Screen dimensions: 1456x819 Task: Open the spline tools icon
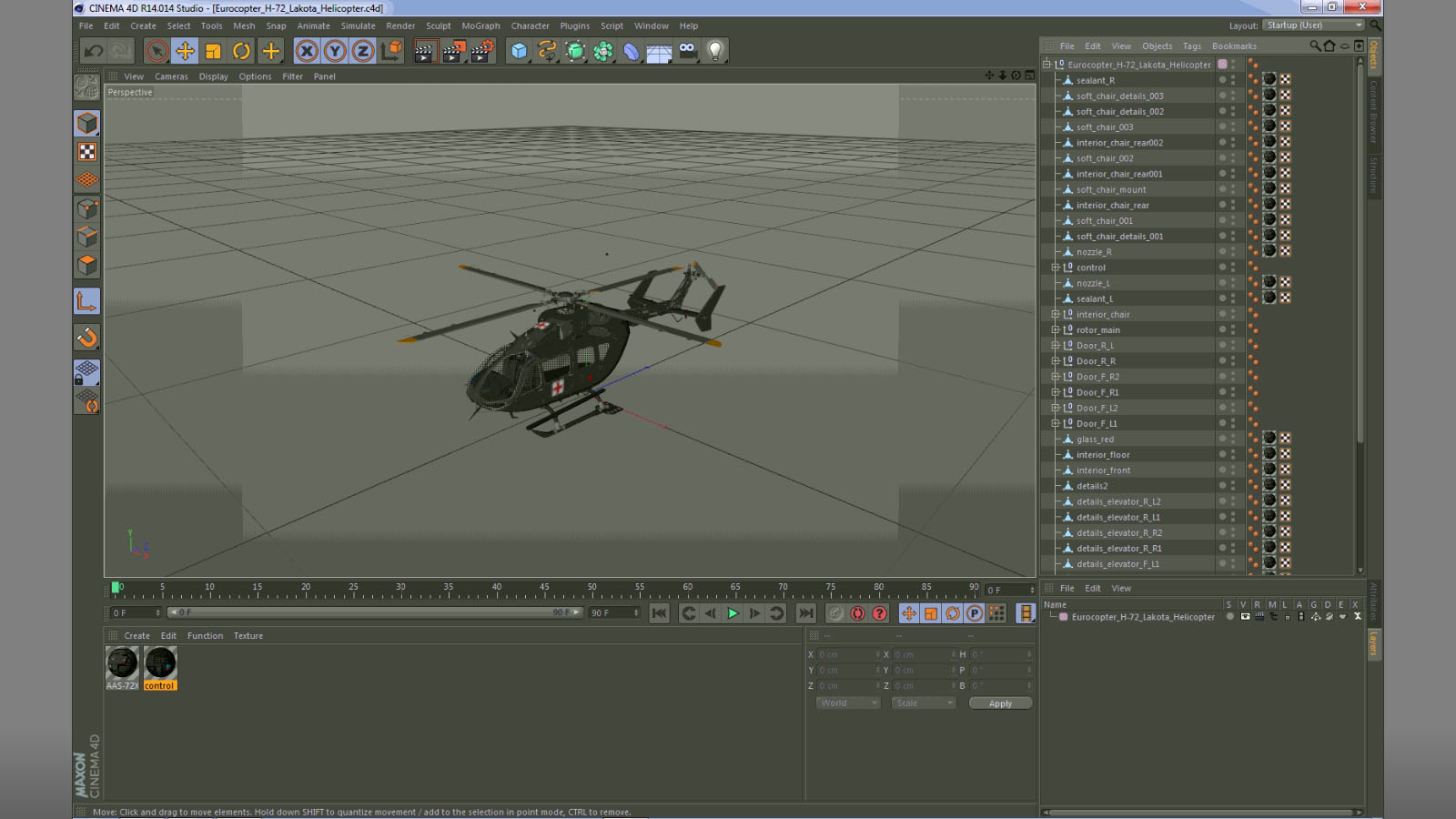pyautogui.click(x=547, y=51)
